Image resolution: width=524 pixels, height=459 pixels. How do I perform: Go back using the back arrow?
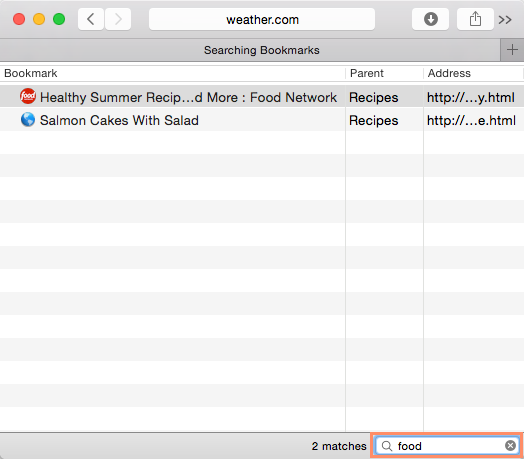(x=91, y=19)
